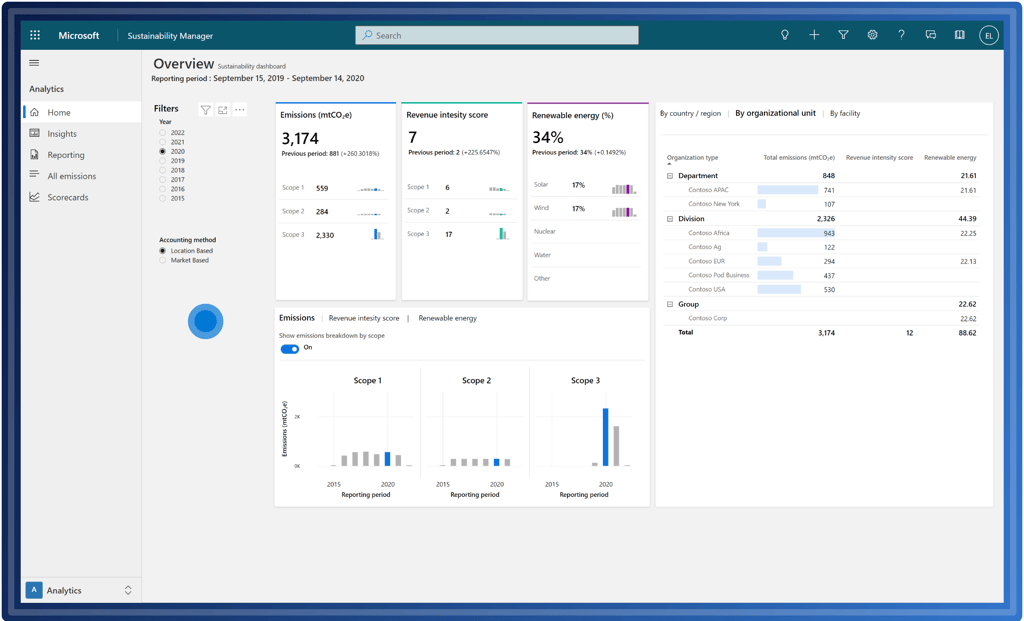
Task: Open the settings gear icon
Action: [x=872, y=35]
